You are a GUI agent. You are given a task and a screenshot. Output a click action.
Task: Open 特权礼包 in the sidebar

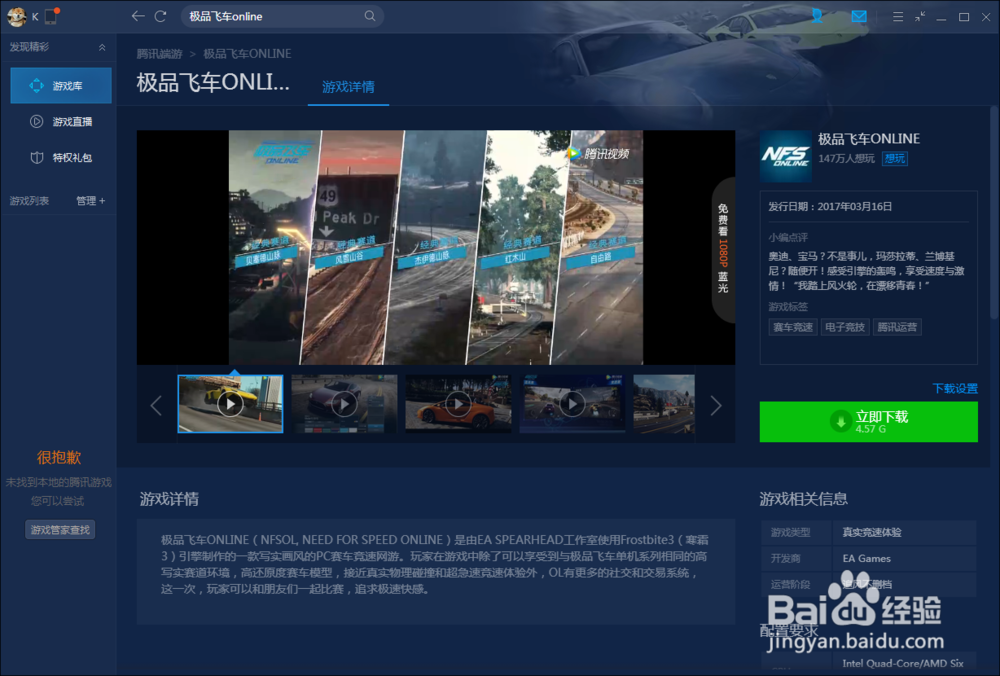[61, 158]
